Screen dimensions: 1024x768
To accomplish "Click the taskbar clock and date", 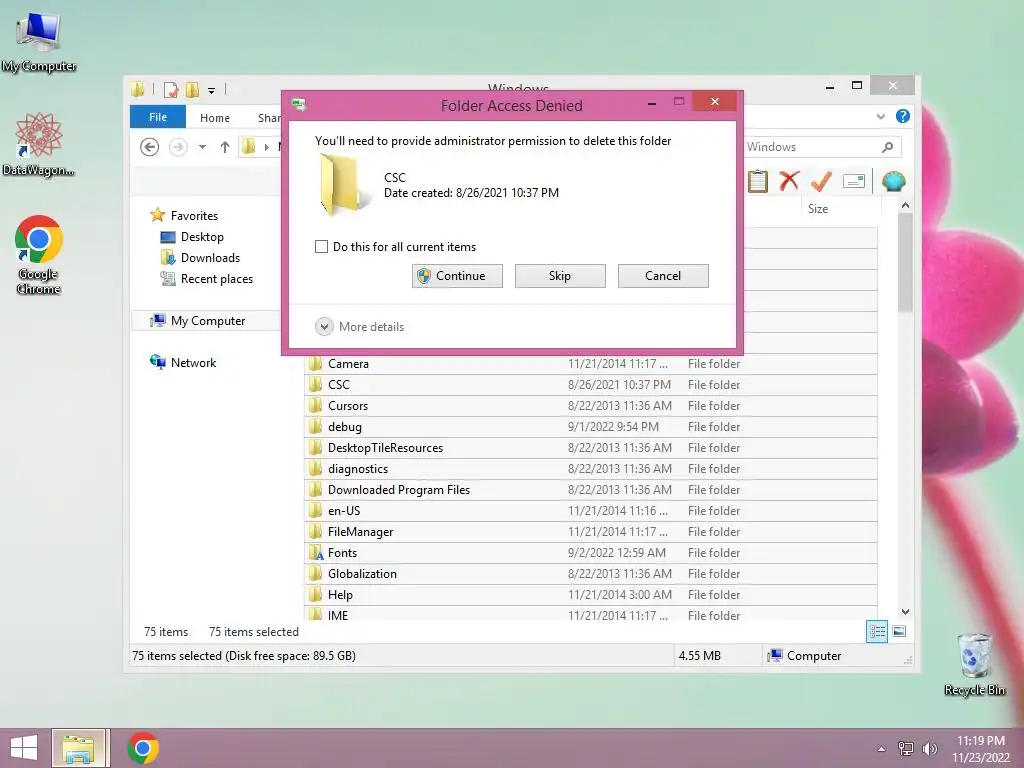I will click(981, 749).
